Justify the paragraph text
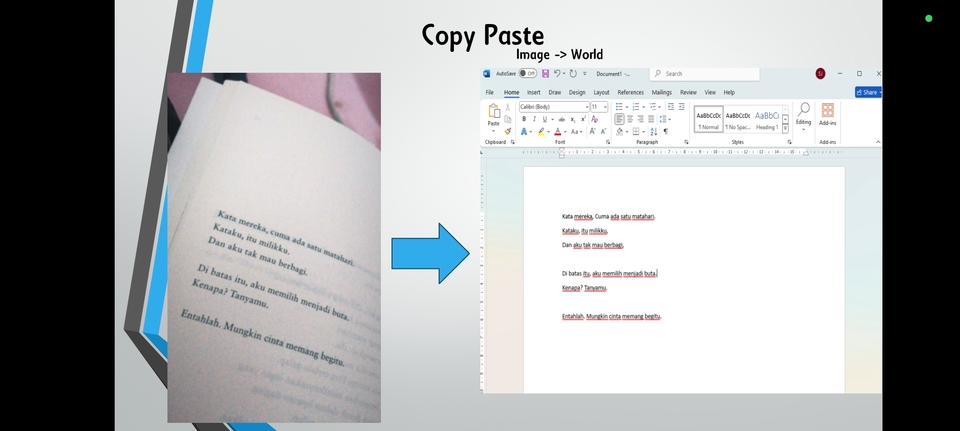The image size is (960, 431). point(651,119)
